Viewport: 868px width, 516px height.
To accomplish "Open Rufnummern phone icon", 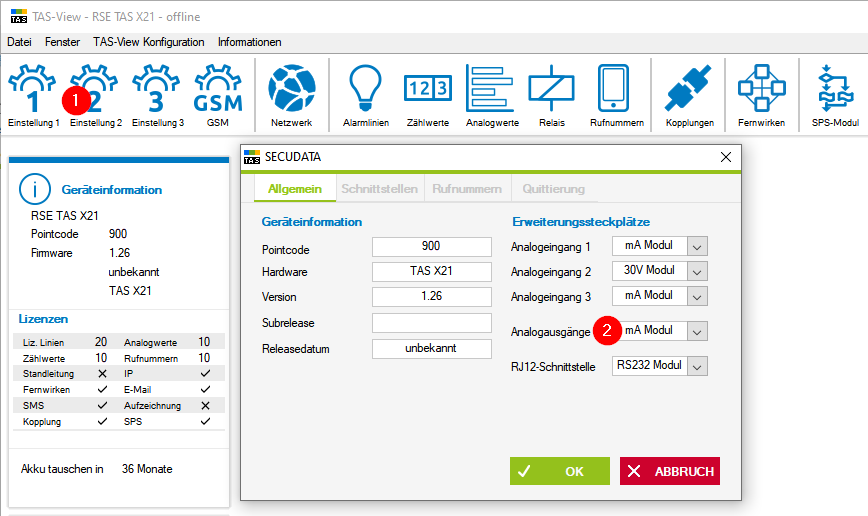I will click(613, 89).
